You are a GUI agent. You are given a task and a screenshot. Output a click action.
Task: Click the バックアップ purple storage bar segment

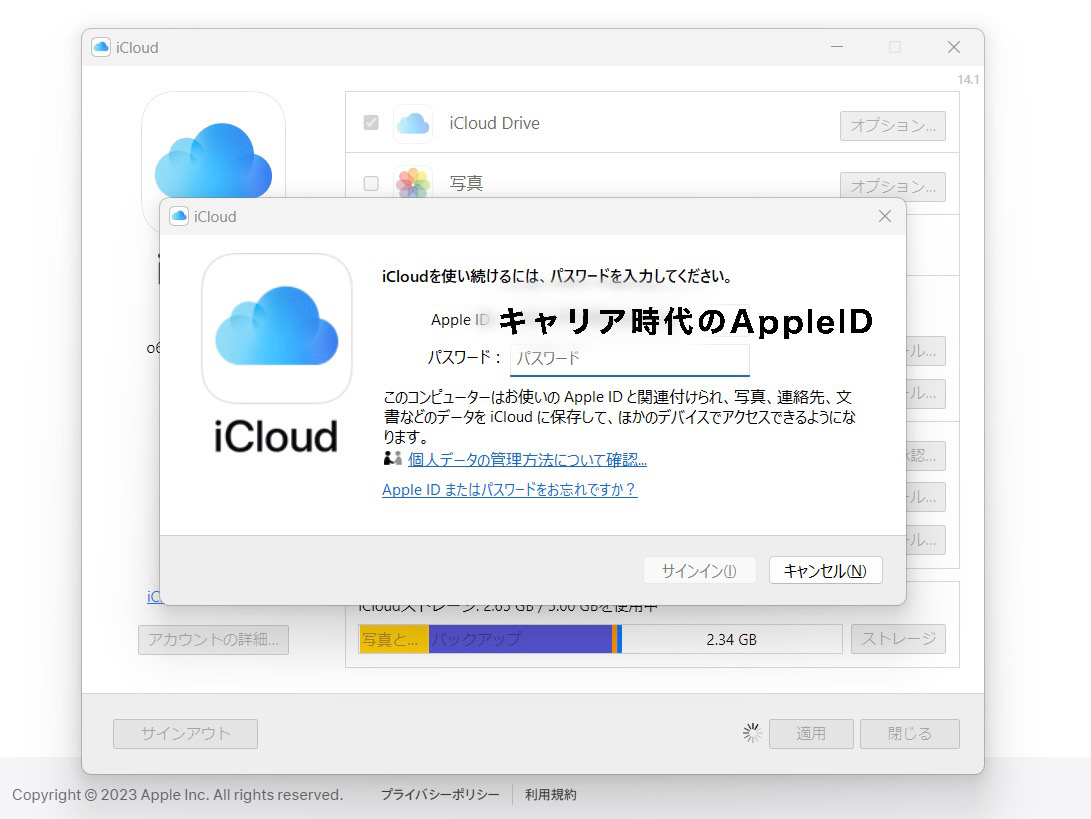coord(520,639)
